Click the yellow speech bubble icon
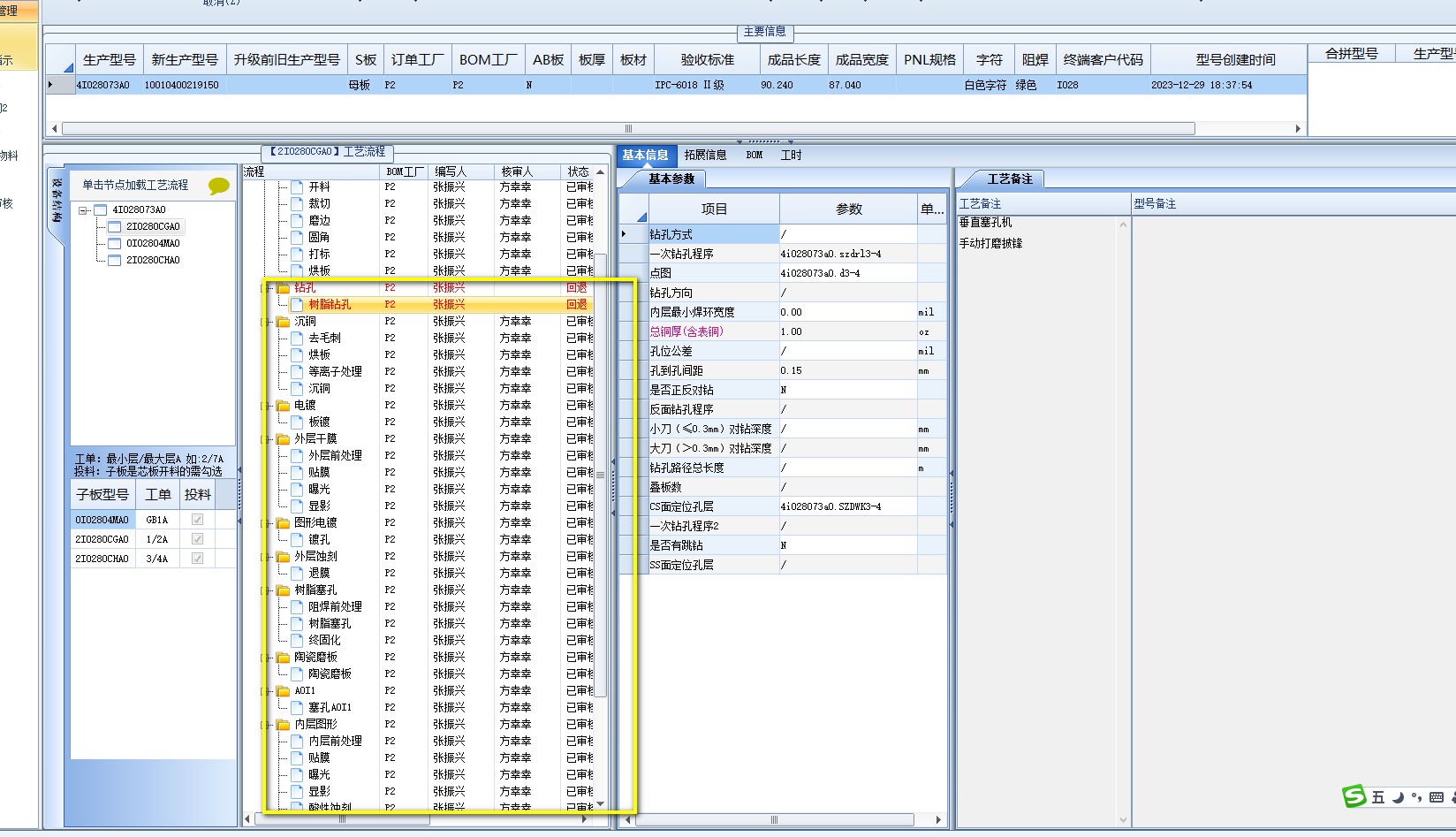Screen dimensions: 1456x837 click(x=218, y=186)
